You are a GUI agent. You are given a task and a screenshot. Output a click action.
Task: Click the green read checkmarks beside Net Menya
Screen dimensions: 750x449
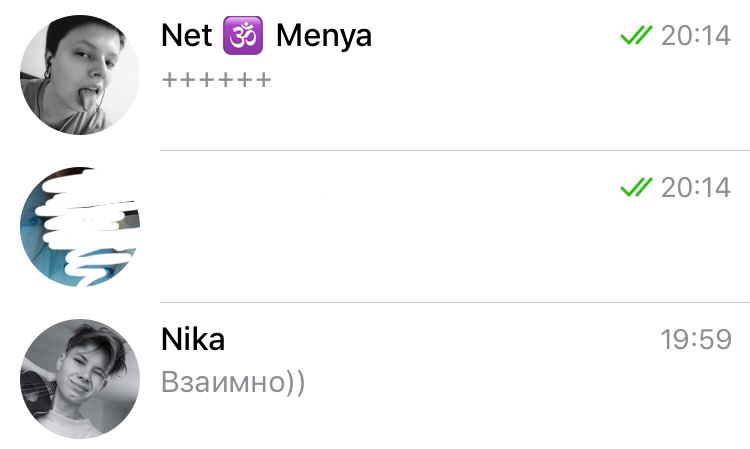(636, 35)
